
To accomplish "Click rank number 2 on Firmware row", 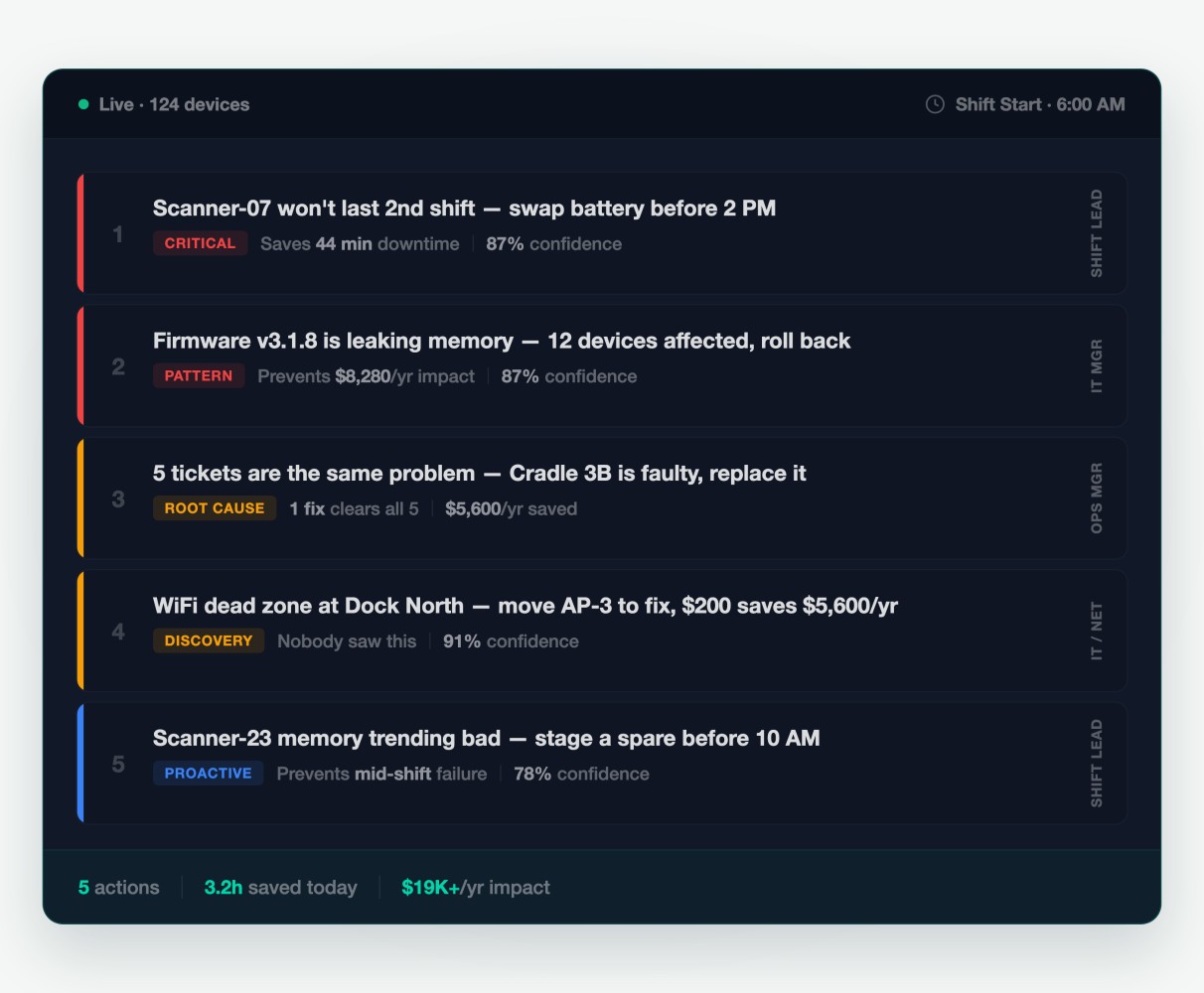I will tap(118, 366).
